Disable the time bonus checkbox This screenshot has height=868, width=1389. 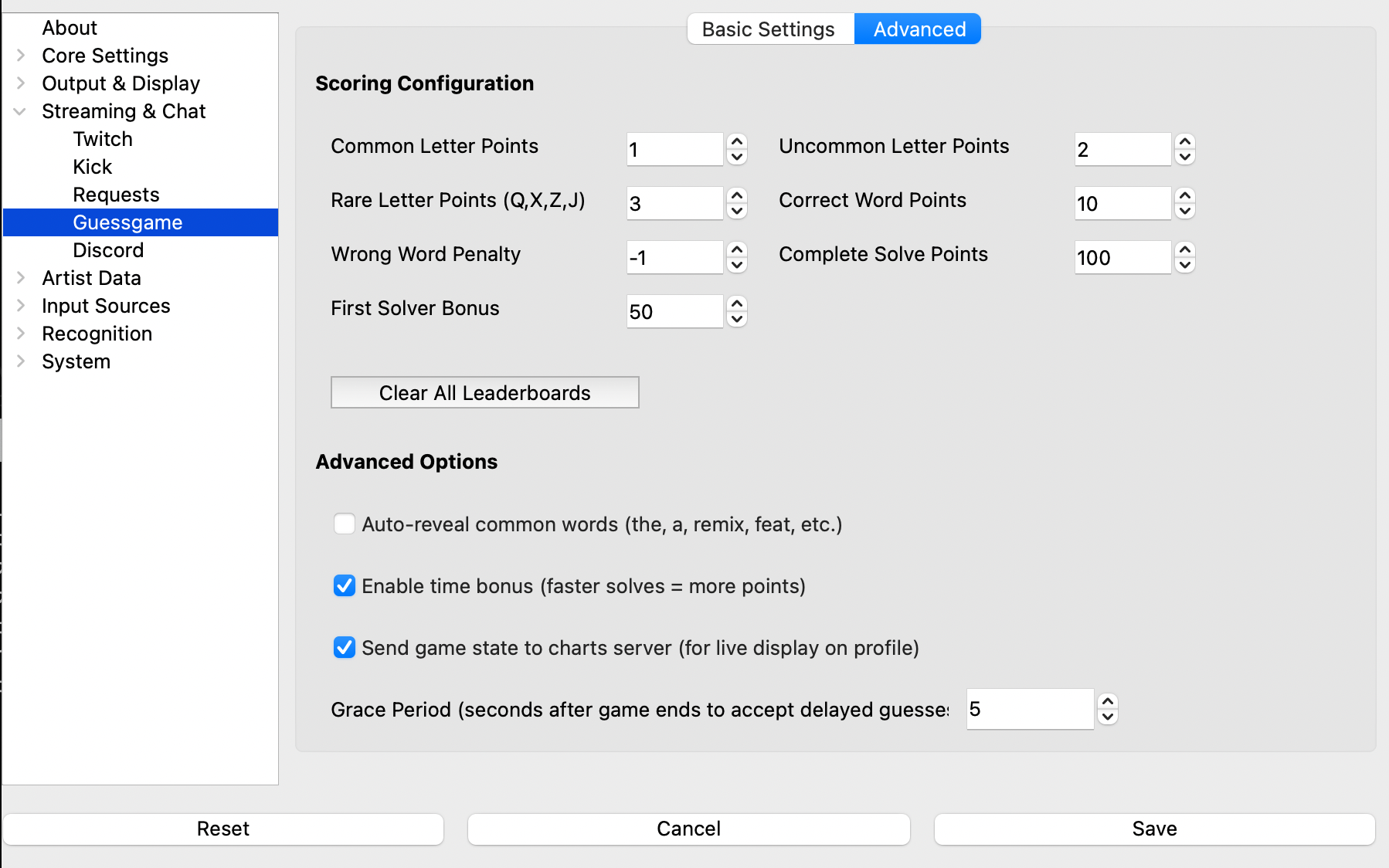345,586
